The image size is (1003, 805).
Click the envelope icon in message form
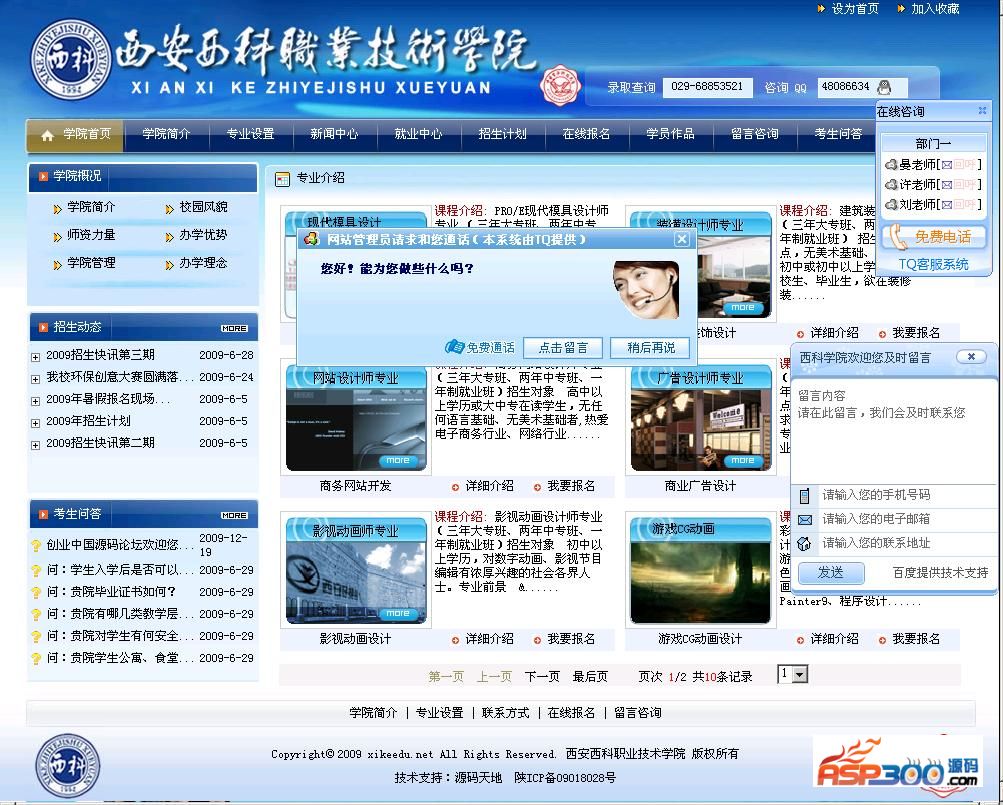805,520
